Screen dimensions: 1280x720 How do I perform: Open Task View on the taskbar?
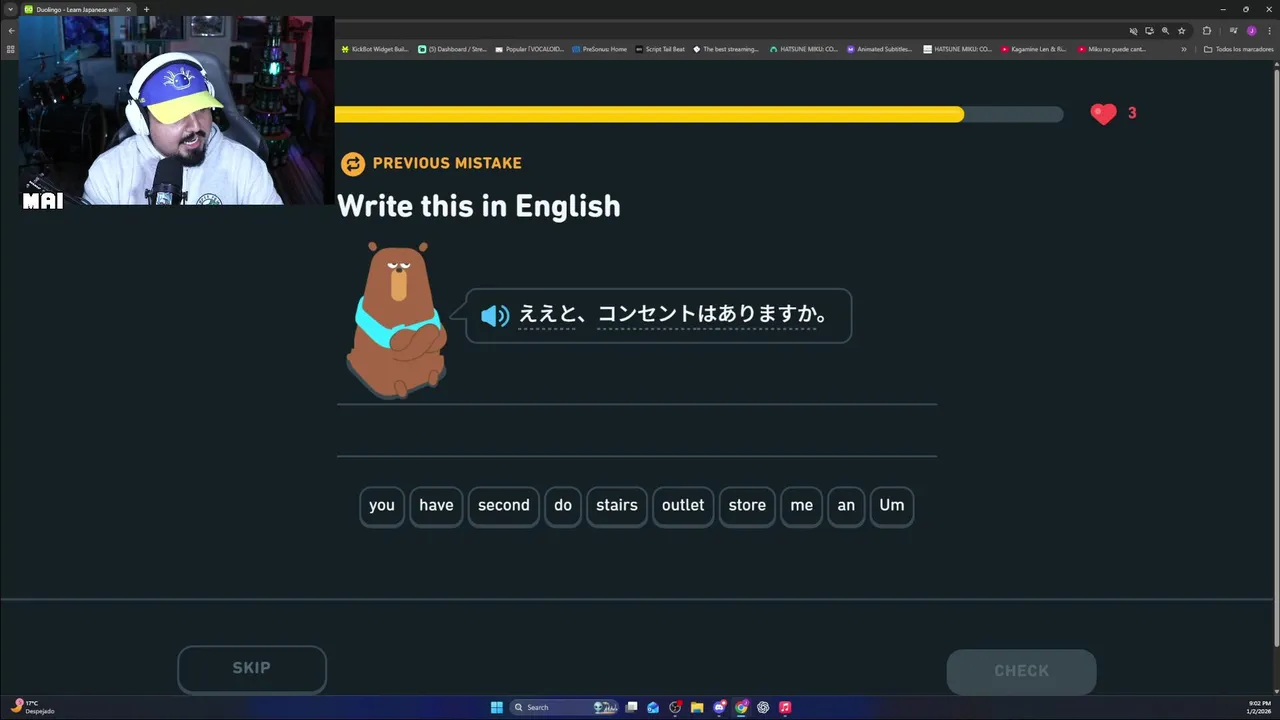tap(631, 707)
